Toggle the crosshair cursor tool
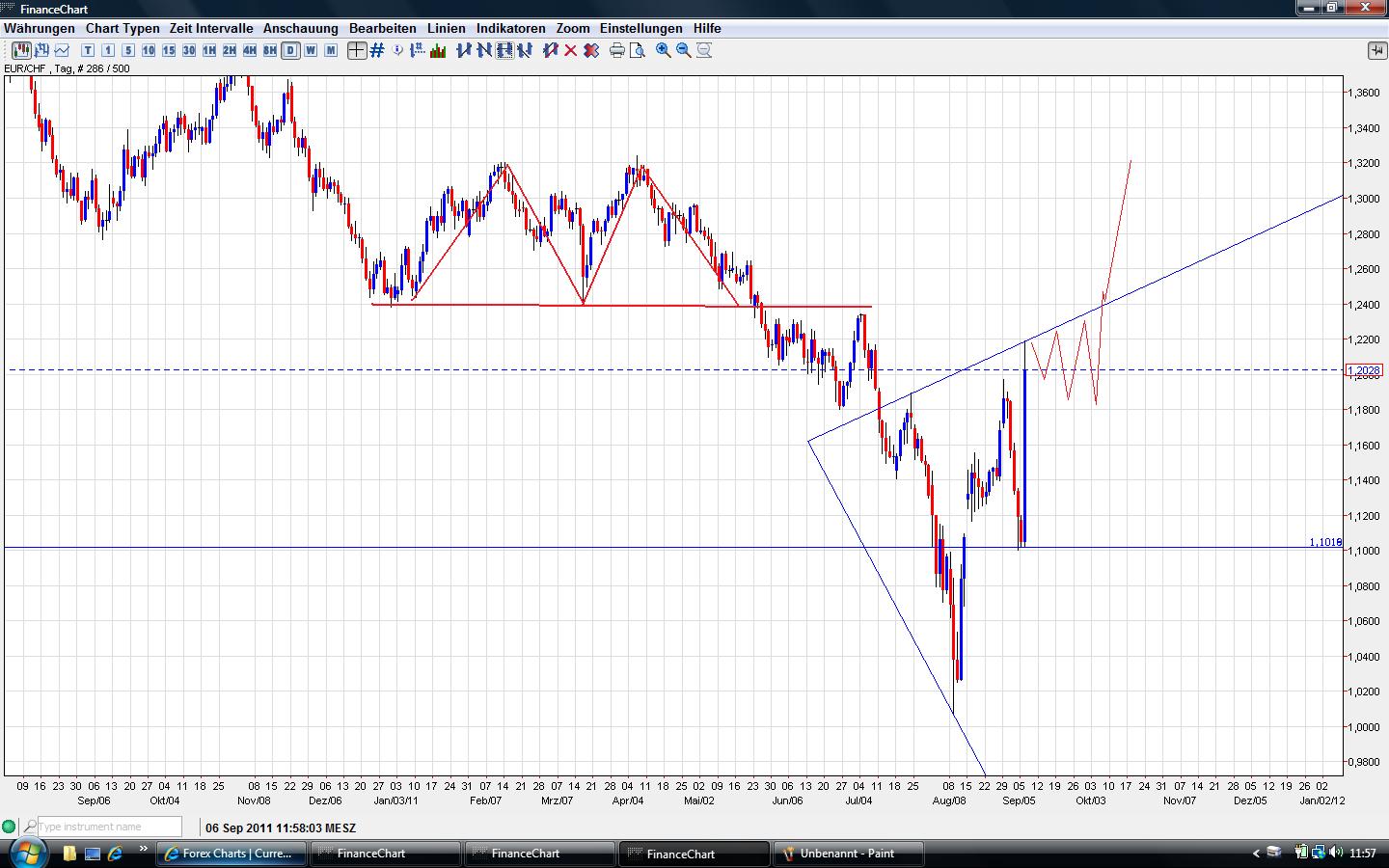 click(357, 50)
